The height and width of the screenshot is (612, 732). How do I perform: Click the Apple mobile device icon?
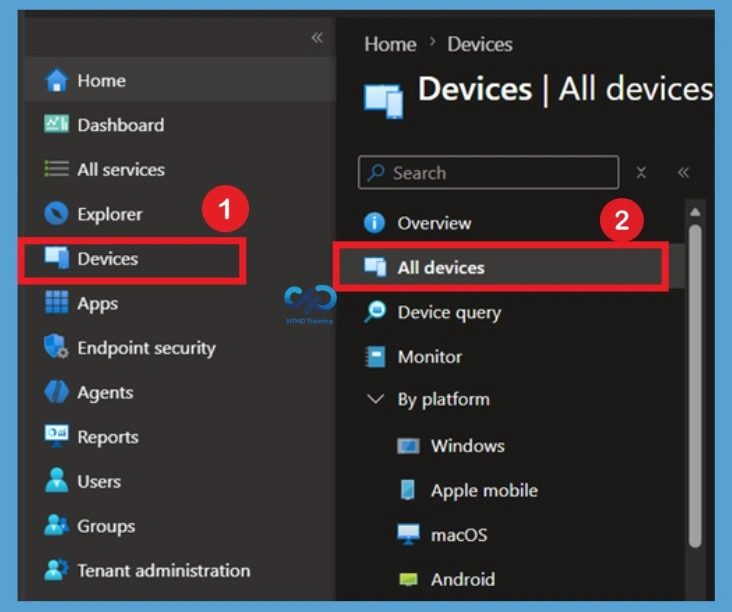pyautogui.click(x=408, y=490)
